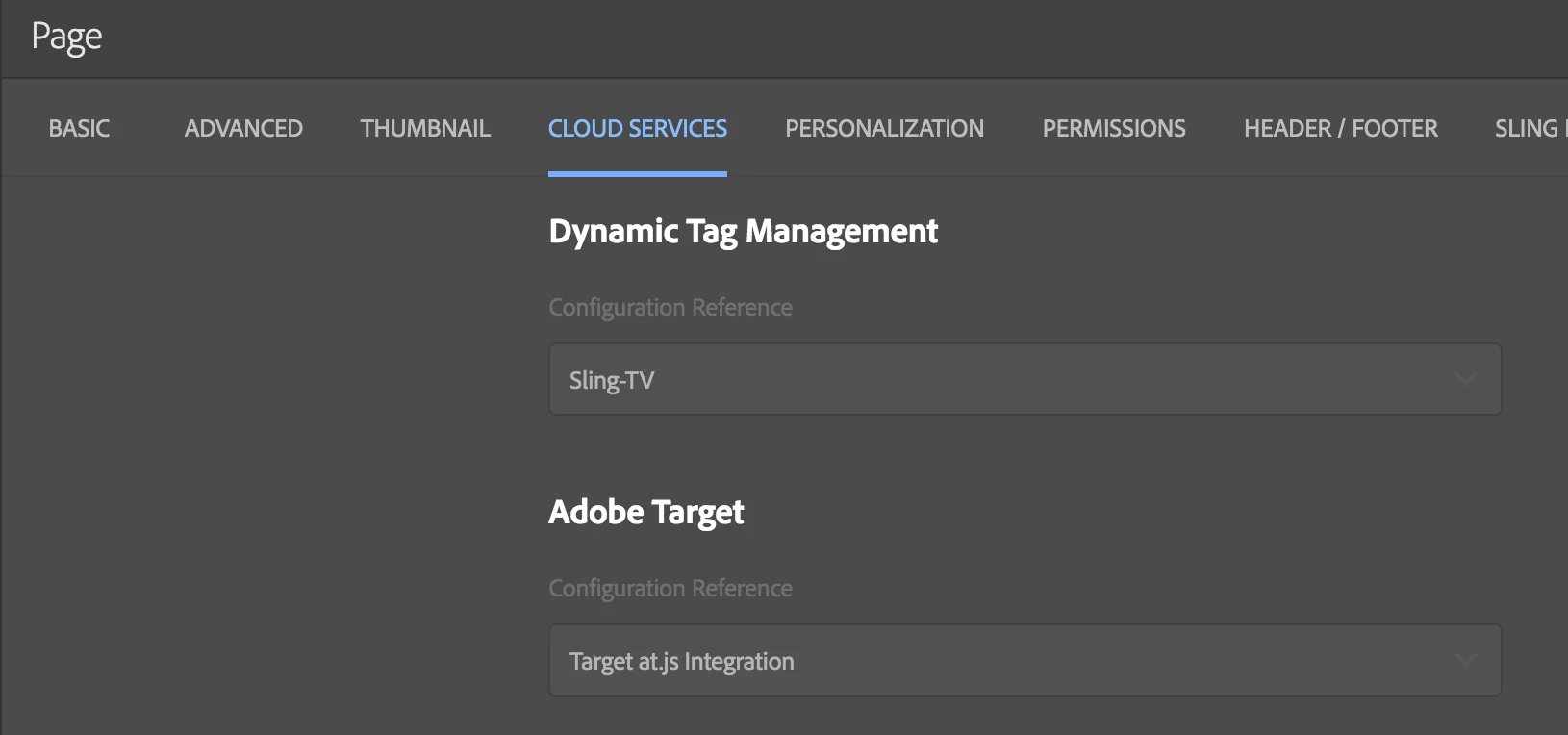Click the Target at.js Integration value text
The image size is (1568, 735).
point(681,661)
